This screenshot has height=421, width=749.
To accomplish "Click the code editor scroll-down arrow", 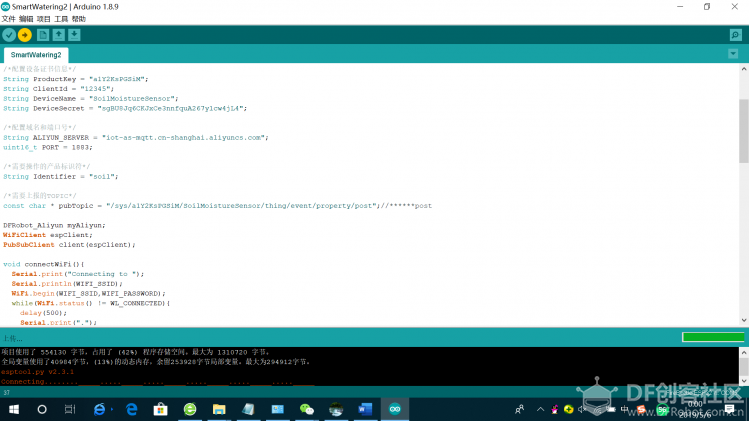I will [744, 320].
